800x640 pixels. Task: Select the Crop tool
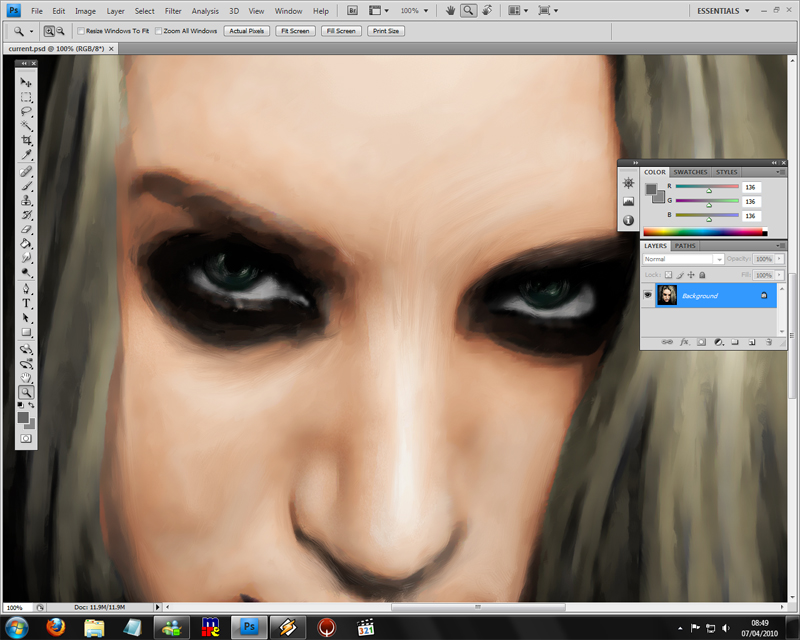click(x=27, y=140)
